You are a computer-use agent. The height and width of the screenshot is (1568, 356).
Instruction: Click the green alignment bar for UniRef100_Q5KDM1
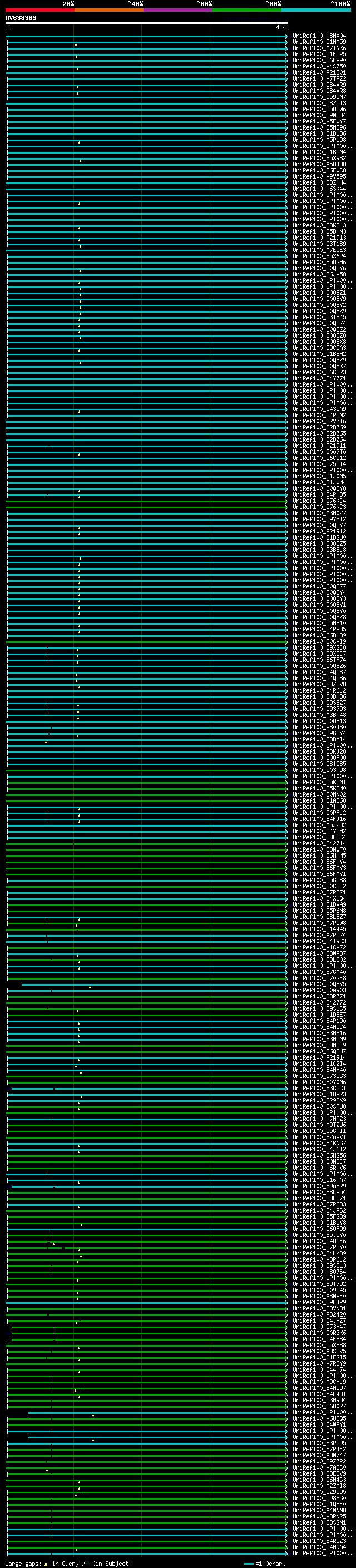pyautogui.click(x=146, y=783)
